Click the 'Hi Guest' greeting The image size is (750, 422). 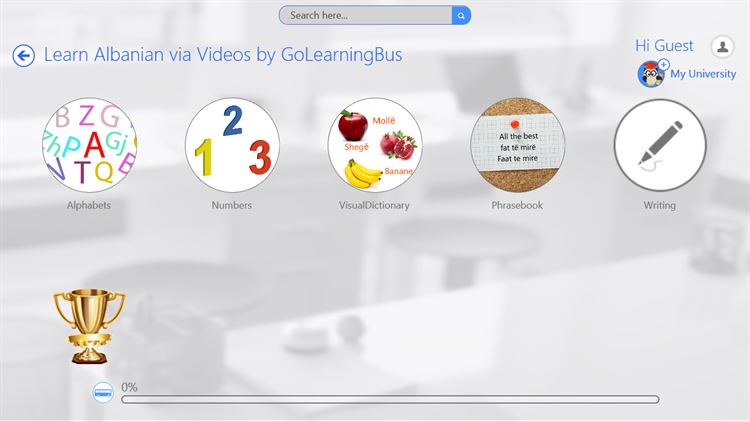pyautogui.click(x=664, y=46)
